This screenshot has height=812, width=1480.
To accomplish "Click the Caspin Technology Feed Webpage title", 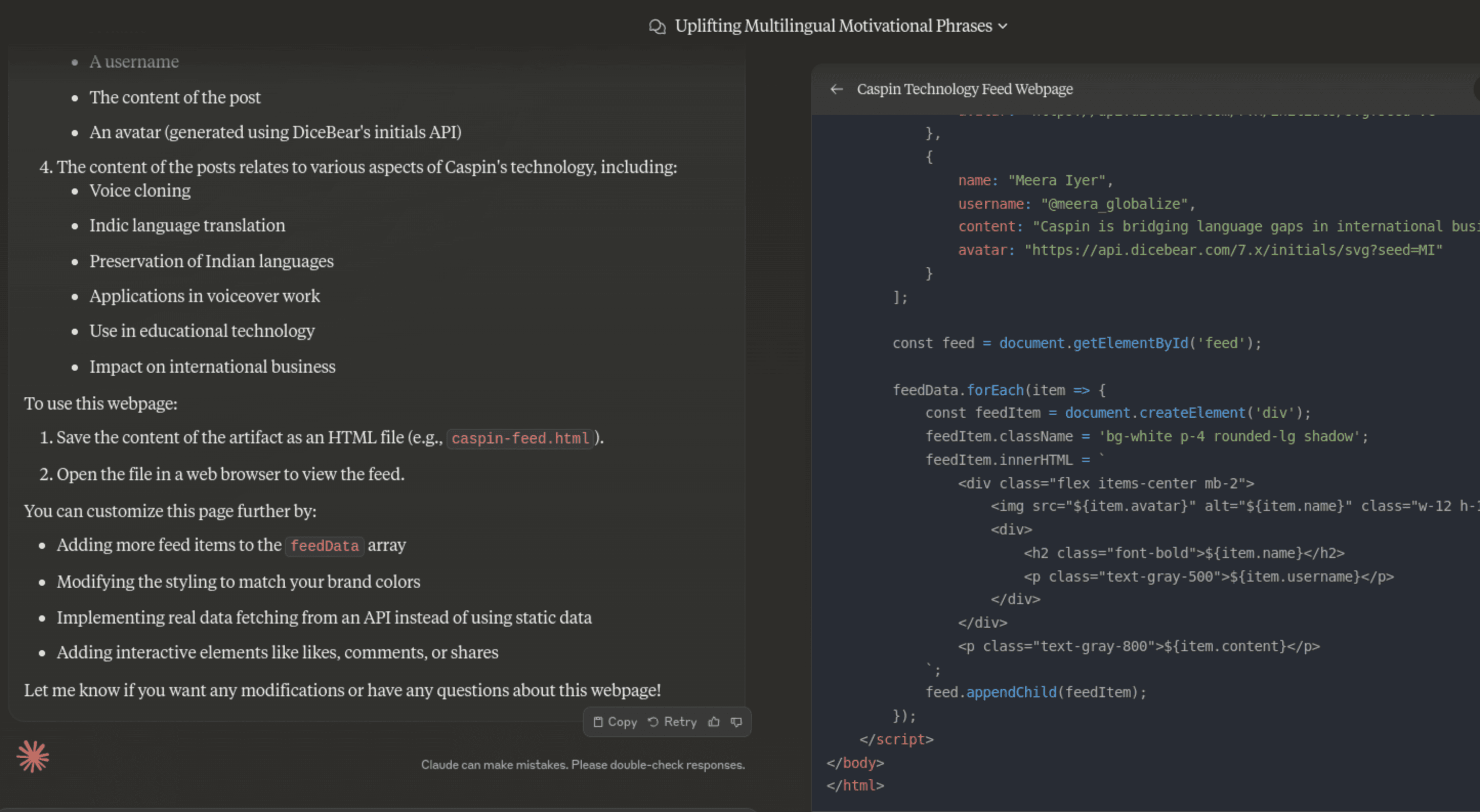I will point(965,89).
